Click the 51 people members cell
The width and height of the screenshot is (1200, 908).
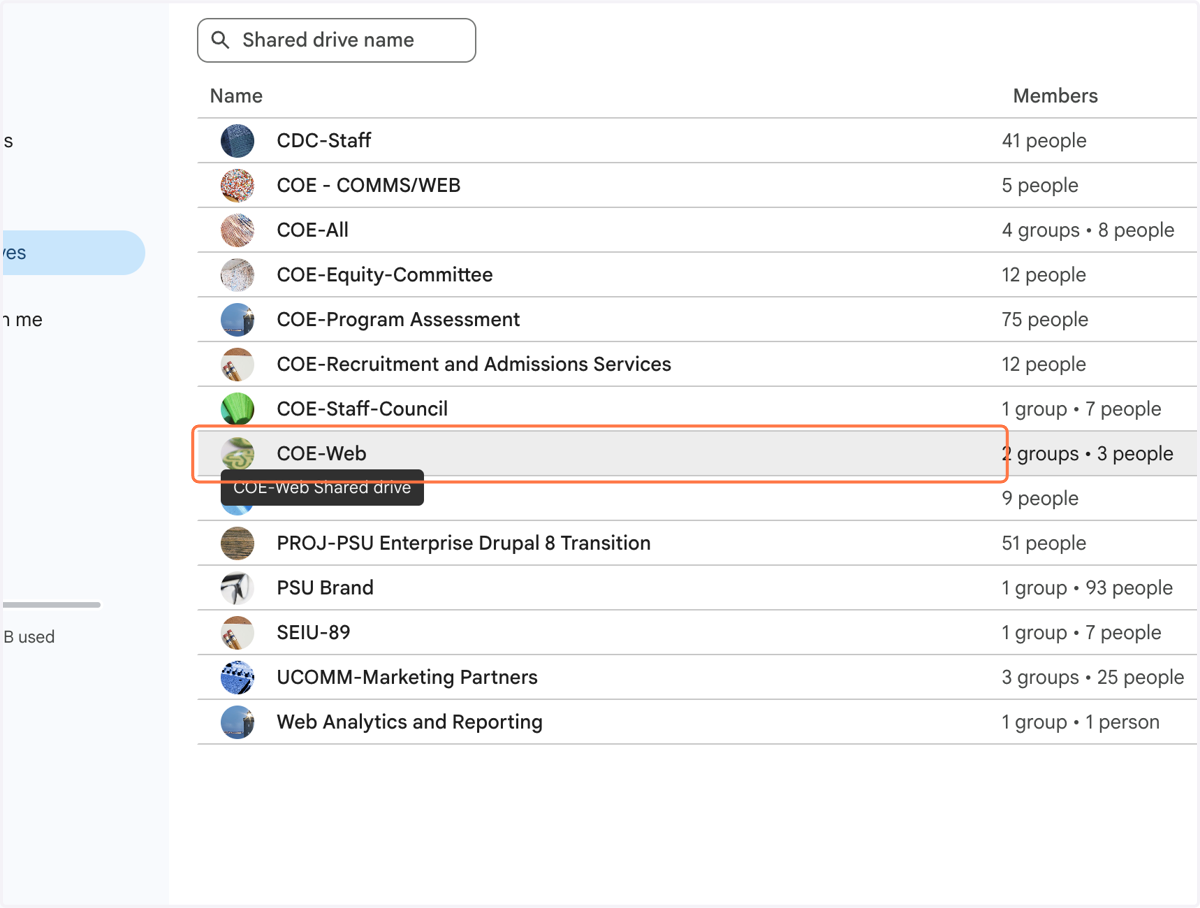(x=1044, y=543)
